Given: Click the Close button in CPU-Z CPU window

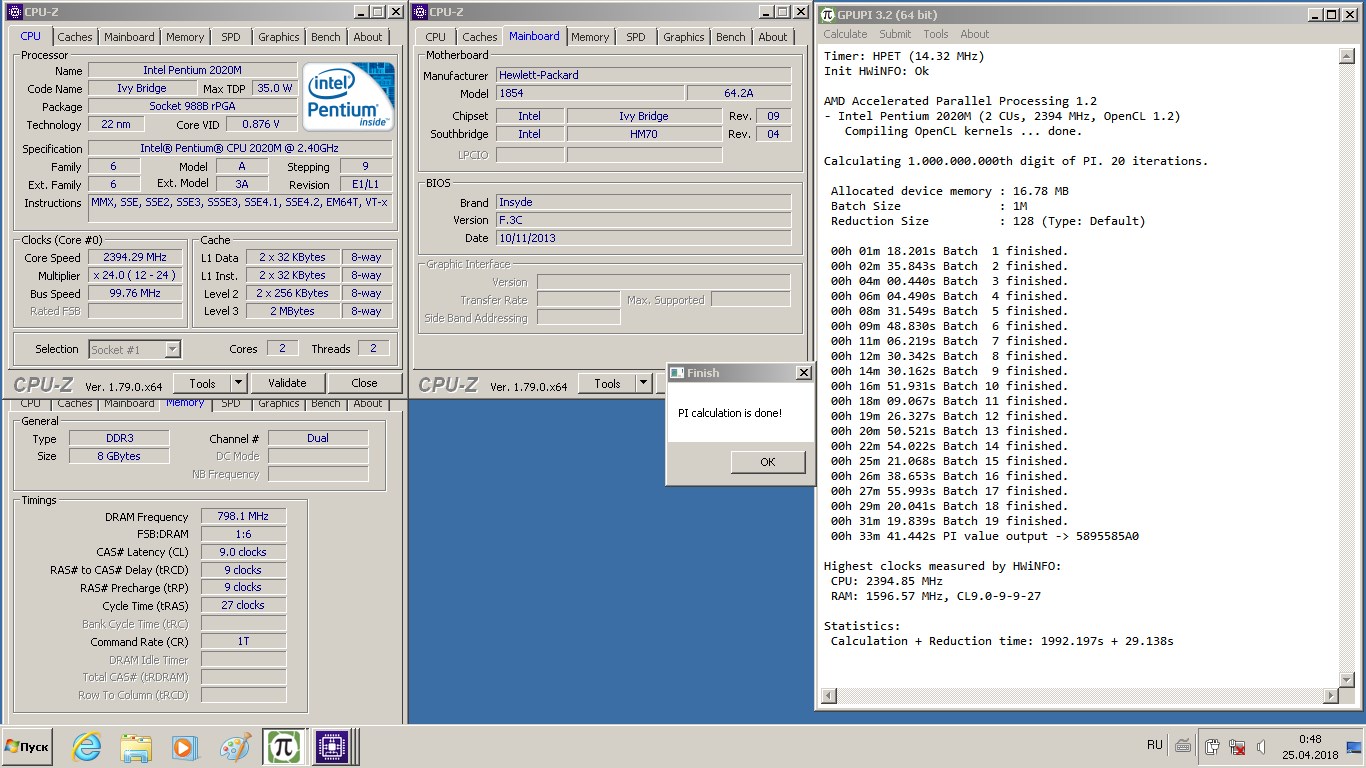Looking at the screenshot, I should tap(364, 383).
